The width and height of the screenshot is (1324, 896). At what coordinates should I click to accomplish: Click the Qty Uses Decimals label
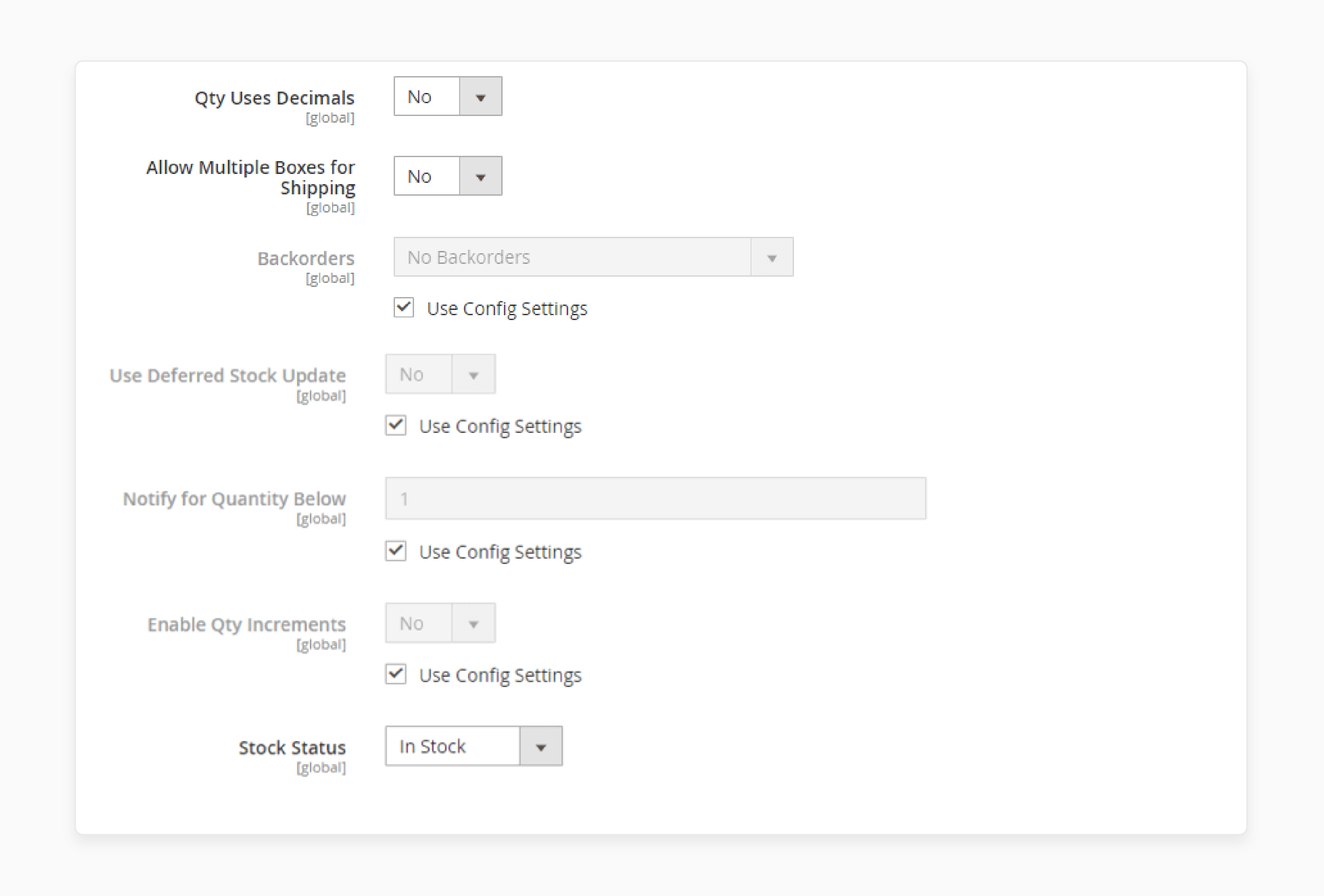point(275,98)
